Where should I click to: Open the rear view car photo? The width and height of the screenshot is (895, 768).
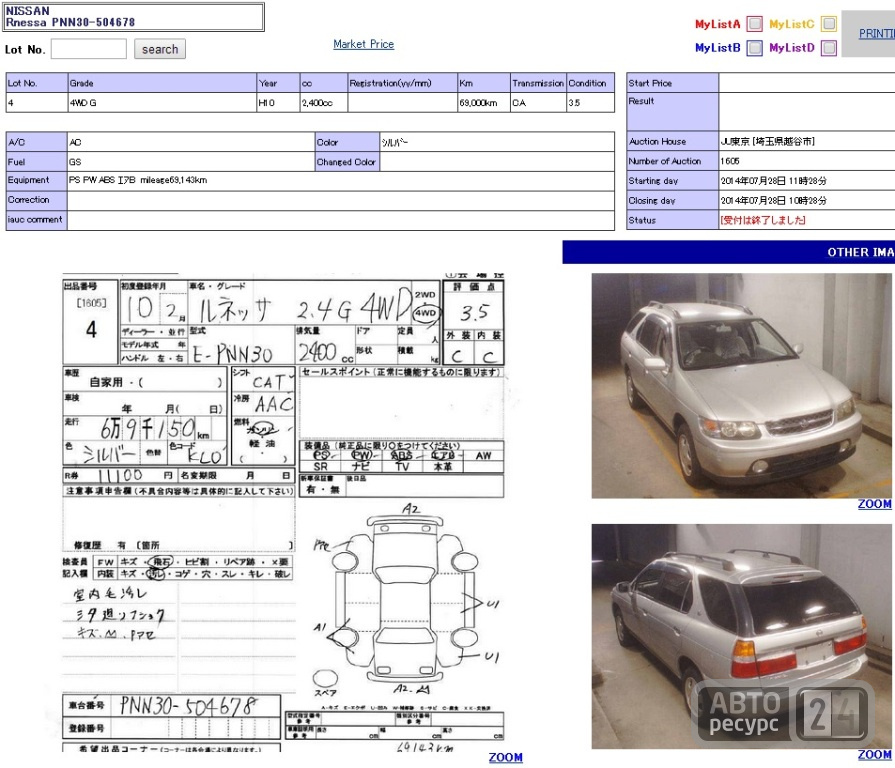(x=741, y=636)
